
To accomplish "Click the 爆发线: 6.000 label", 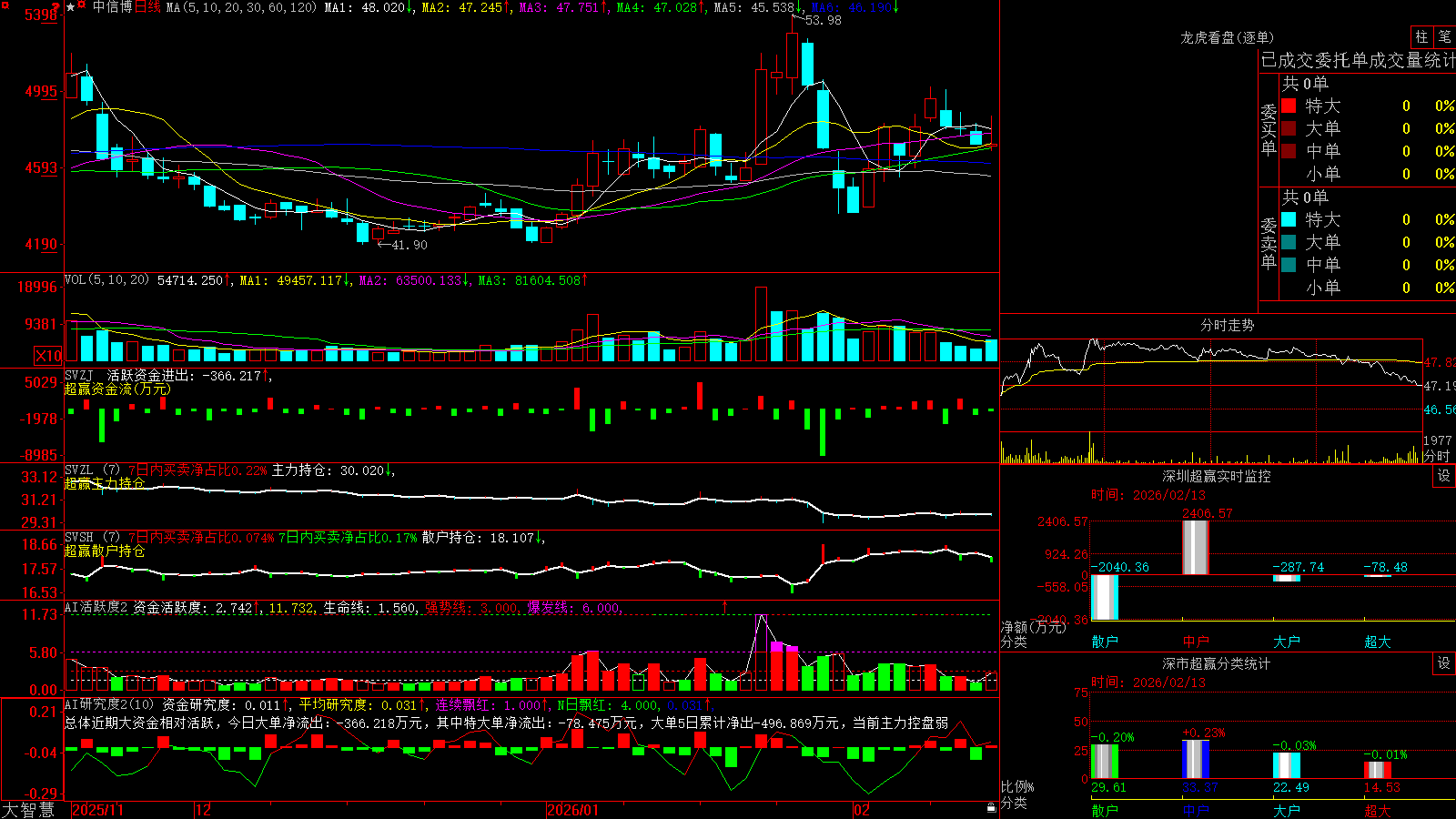I will tap(575, 608).
